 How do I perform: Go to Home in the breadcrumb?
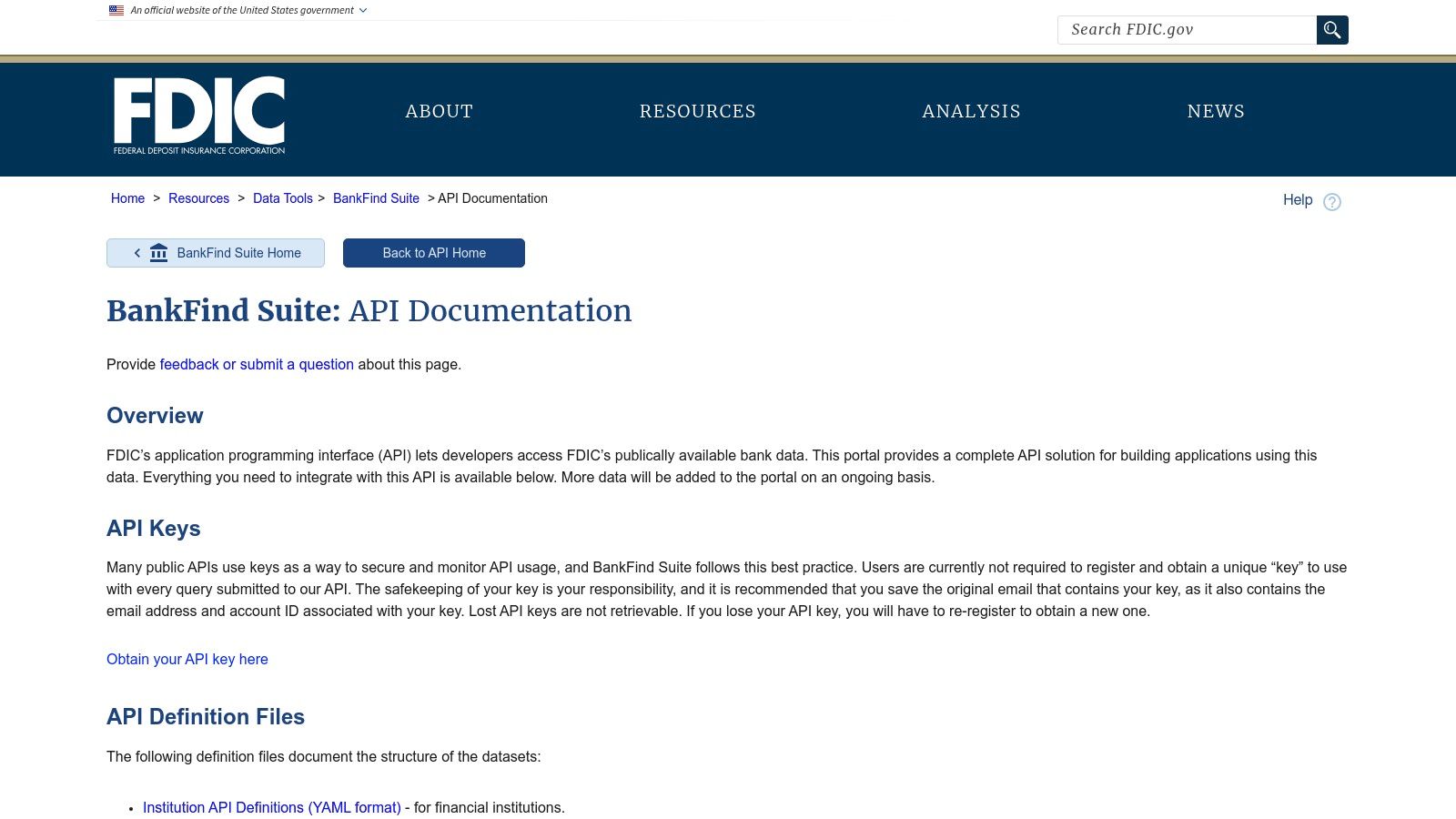point(127,198)
